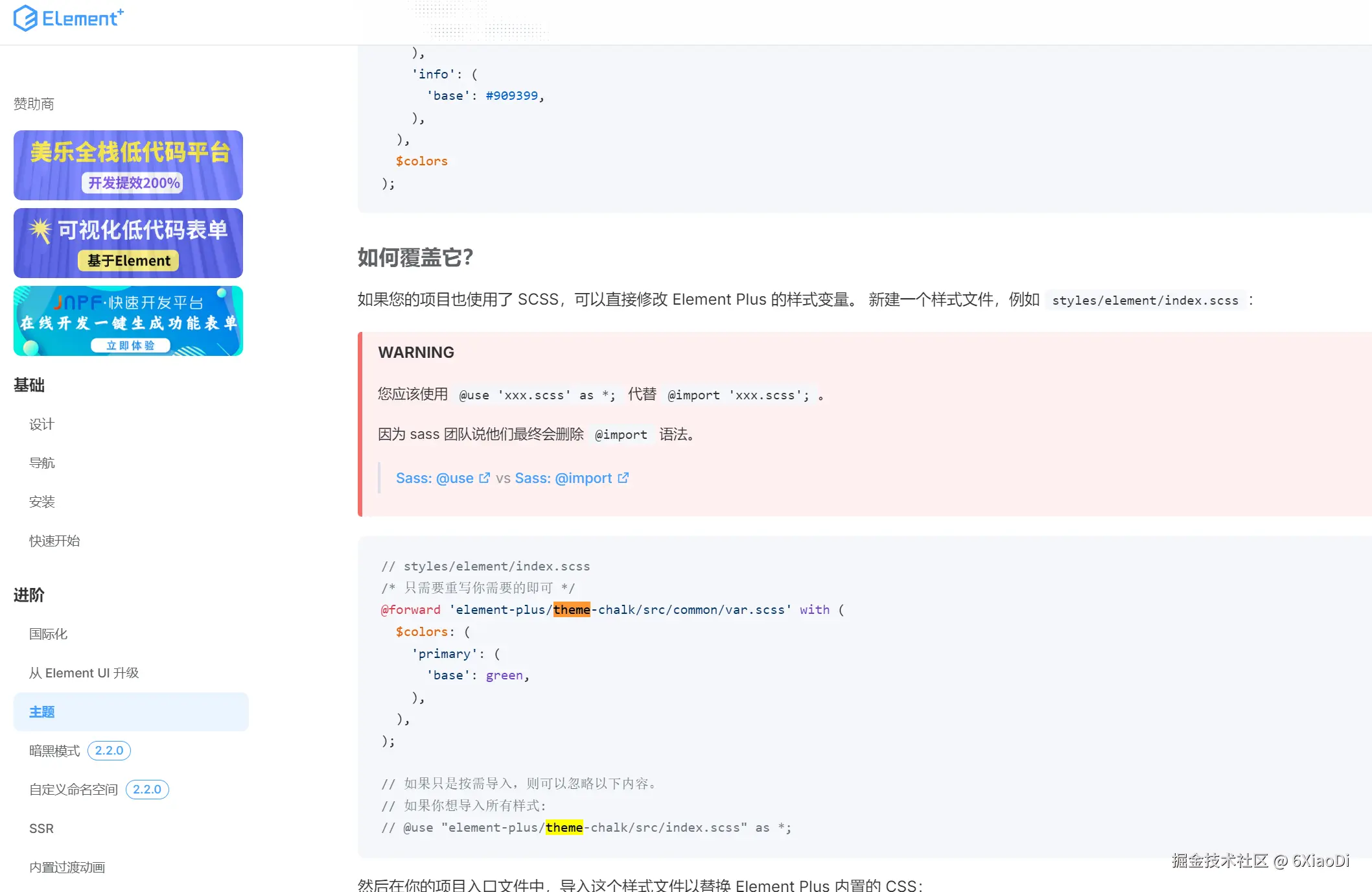Select 国际化 in the sidebar
Screen dimensions: 1372x892
pyautogui.click(x=48, y=634)
